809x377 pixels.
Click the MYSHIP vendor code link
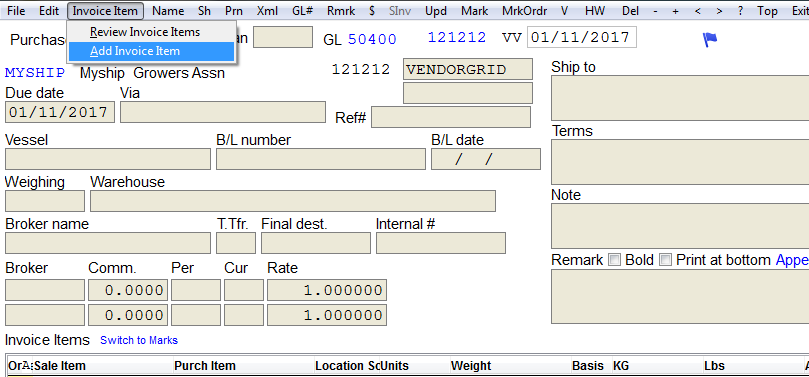[x=35, y=73]
